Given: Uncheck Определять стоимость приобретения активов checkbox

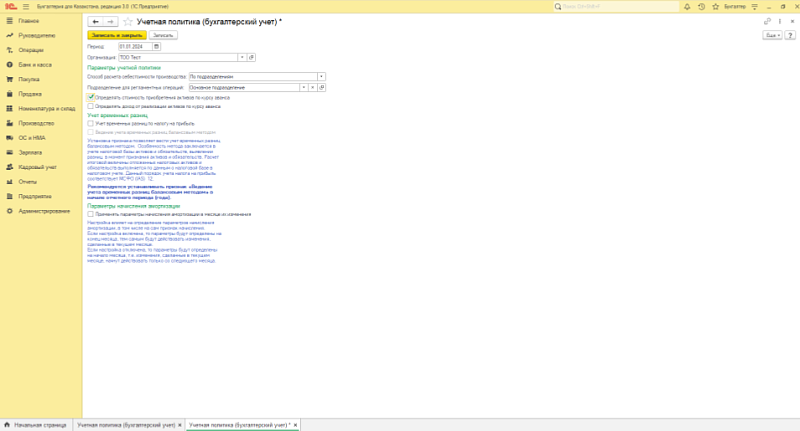Looking at the screenshot, I should 91,97.
